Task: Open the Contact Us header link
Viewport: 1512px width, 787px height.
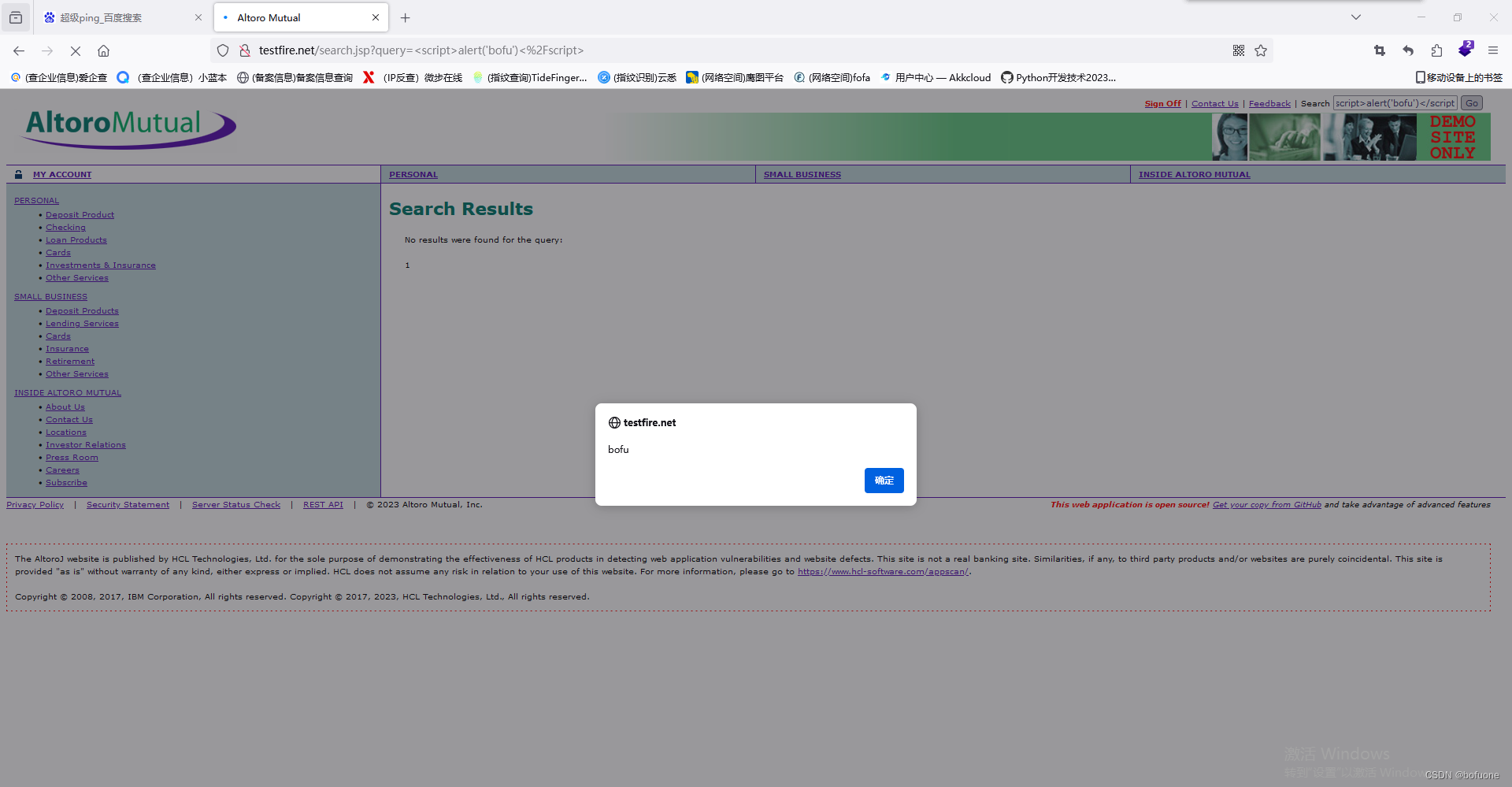Action: point(1214,104)
